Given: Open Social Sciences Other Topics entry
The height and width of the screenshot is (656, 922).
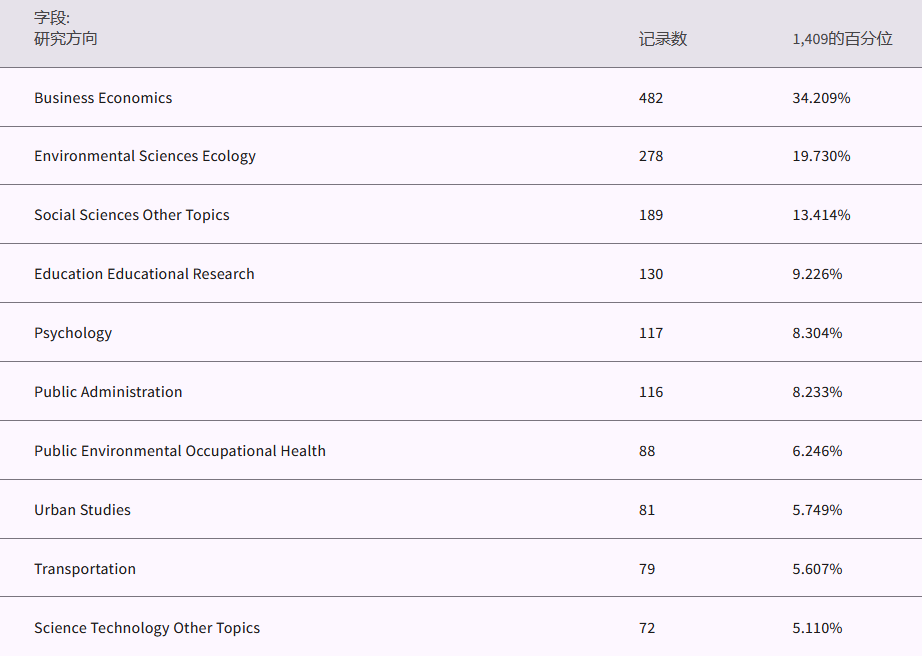Looking at the screenshot, I should pos(132,215).
